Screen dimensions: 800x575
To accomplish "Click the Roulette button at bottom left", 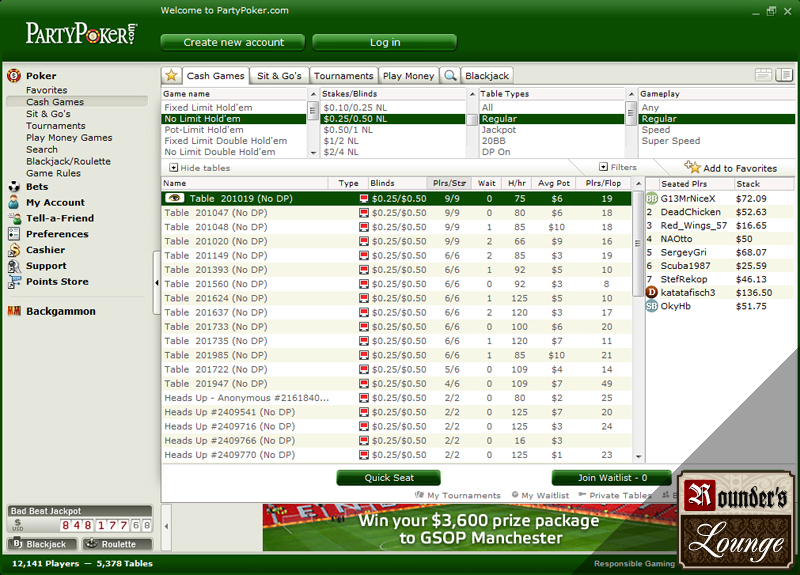I will click(117, 544).
